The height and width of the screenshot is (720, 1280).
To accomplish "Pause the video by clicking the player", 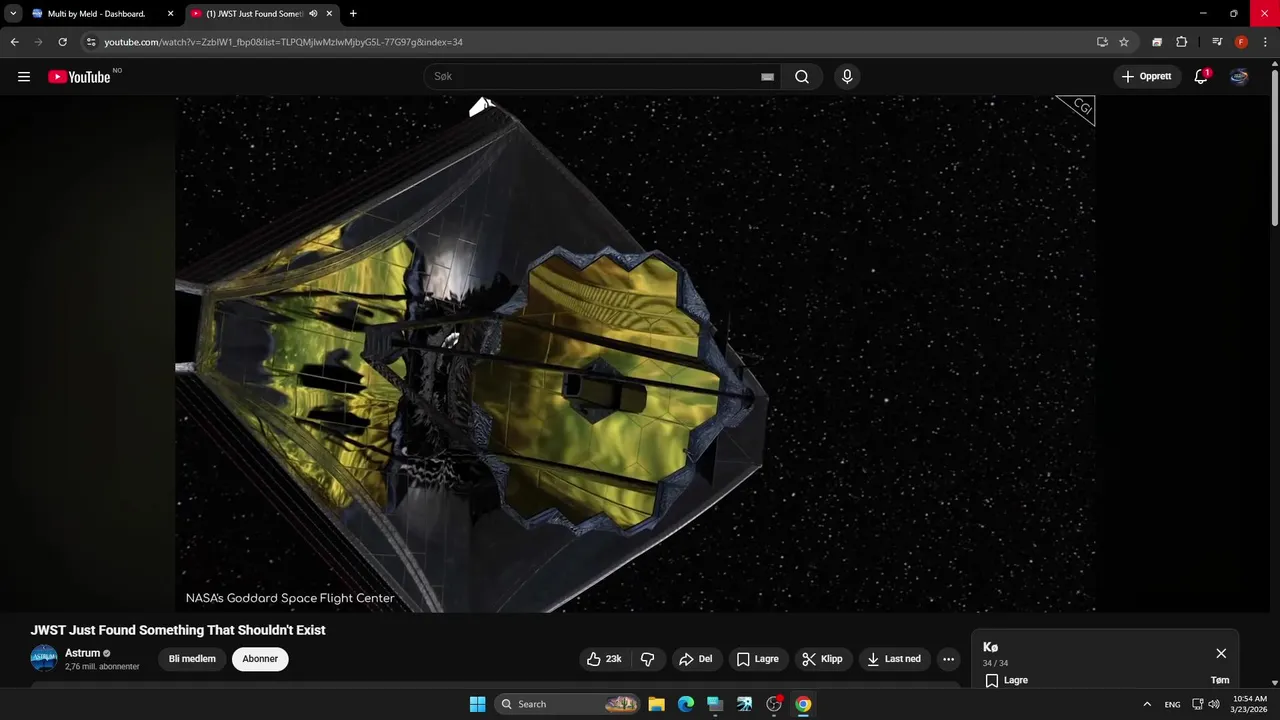I will 635,353.
